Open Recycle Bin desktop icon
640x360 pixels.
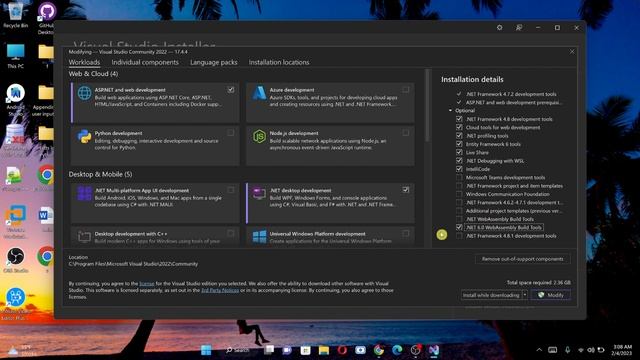[16, 15]
